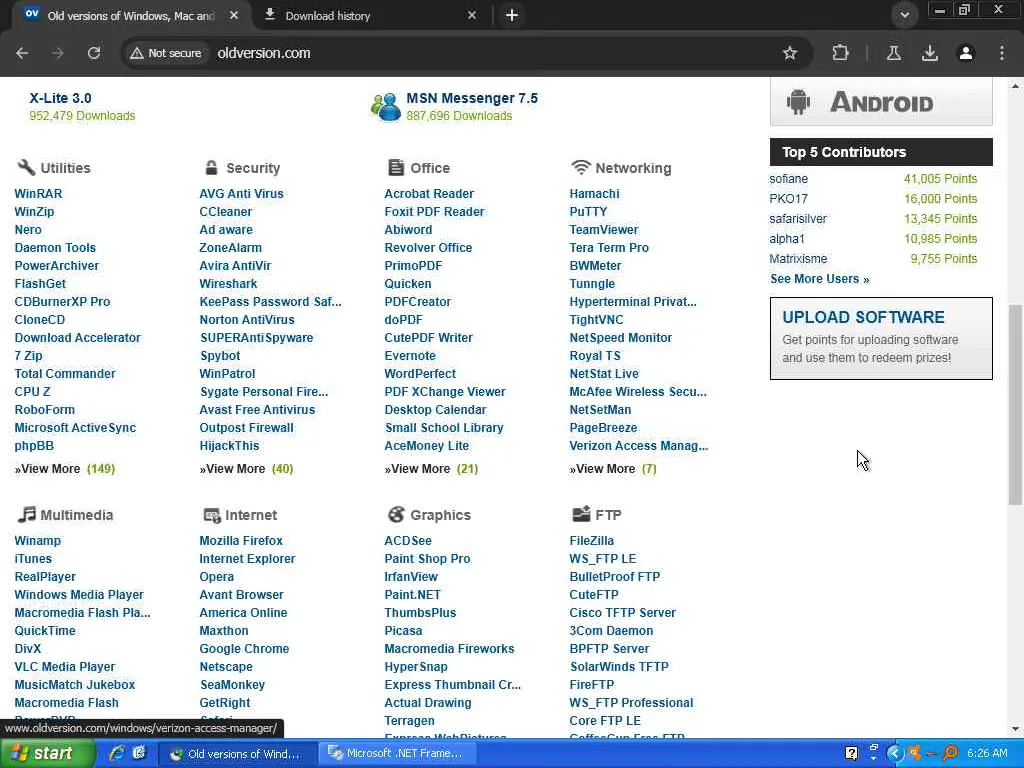
Task: Click the Upload Software banner
Action: (881, 338)
